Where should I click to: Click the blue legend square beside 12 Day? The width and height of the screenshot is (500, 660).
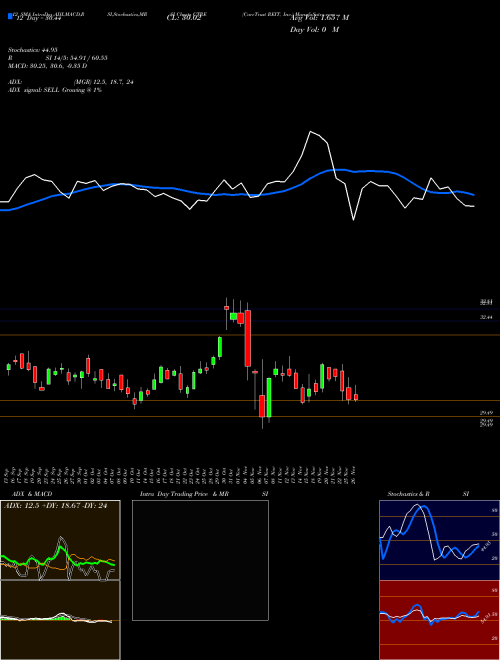[x=11, y=17]
